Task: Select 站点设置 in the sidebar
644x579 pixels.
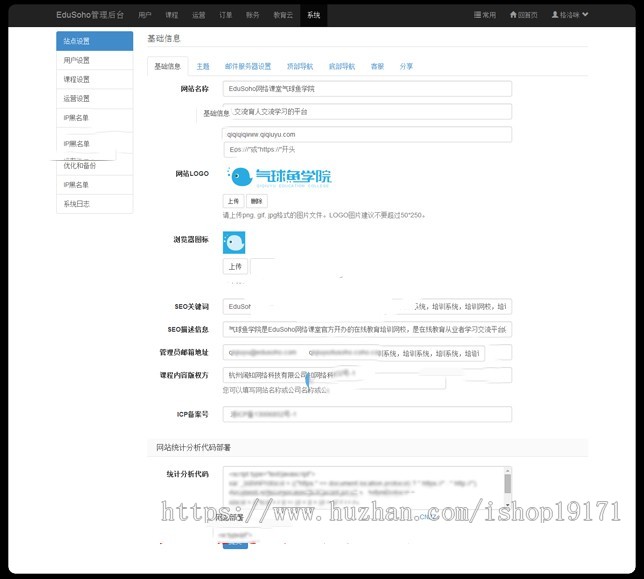Action: [x=94, y=41]
